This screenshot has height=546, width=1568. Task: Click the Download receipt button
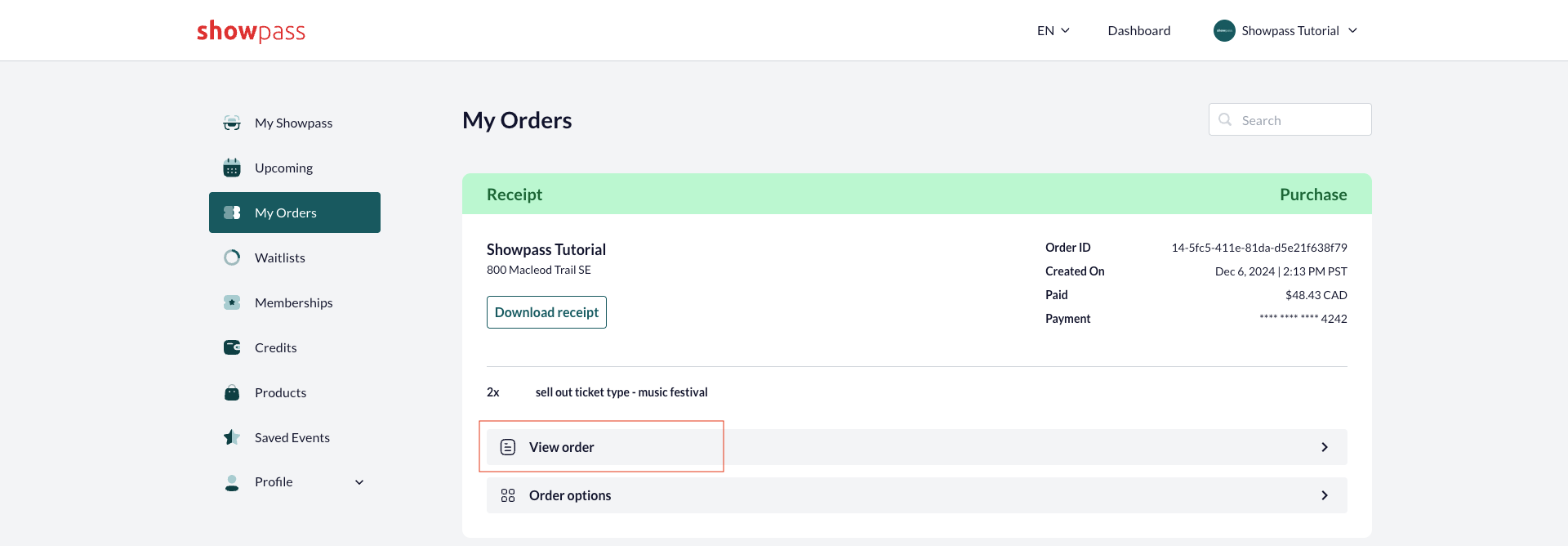546,312
